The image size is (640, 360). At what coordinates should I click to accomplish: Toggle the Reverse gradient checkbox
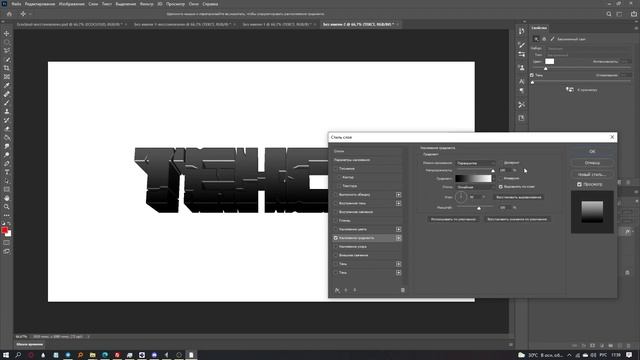tap(501, 178)
